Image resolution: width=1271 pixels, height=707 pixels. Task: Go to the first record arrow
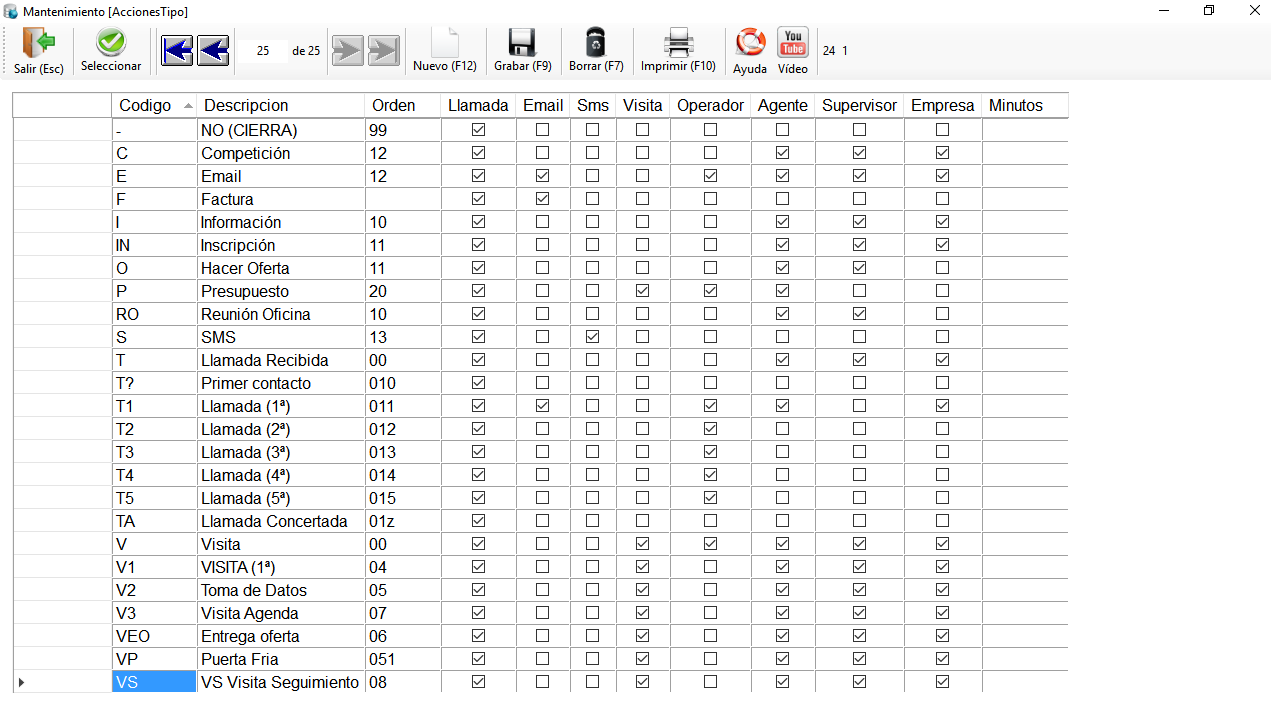click(x=177, y=50)
